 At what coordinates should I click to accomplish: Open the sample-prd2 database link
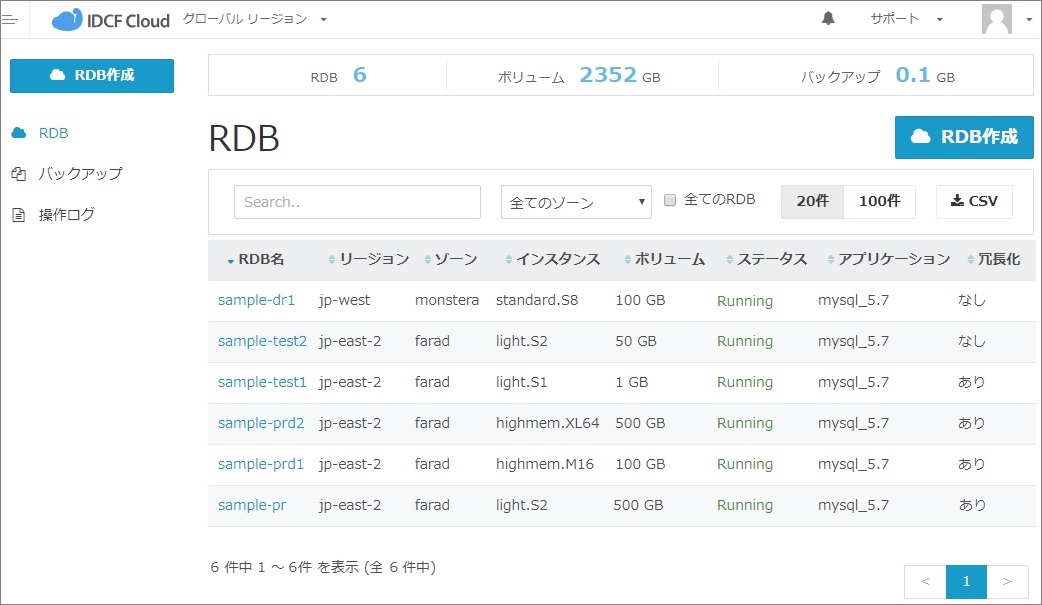261,423
